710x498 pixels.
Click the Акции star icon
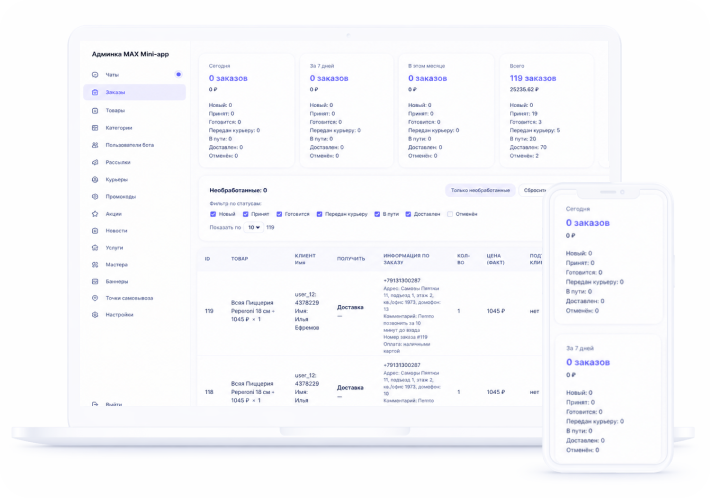pyautogui.click(x=95, y=214)
